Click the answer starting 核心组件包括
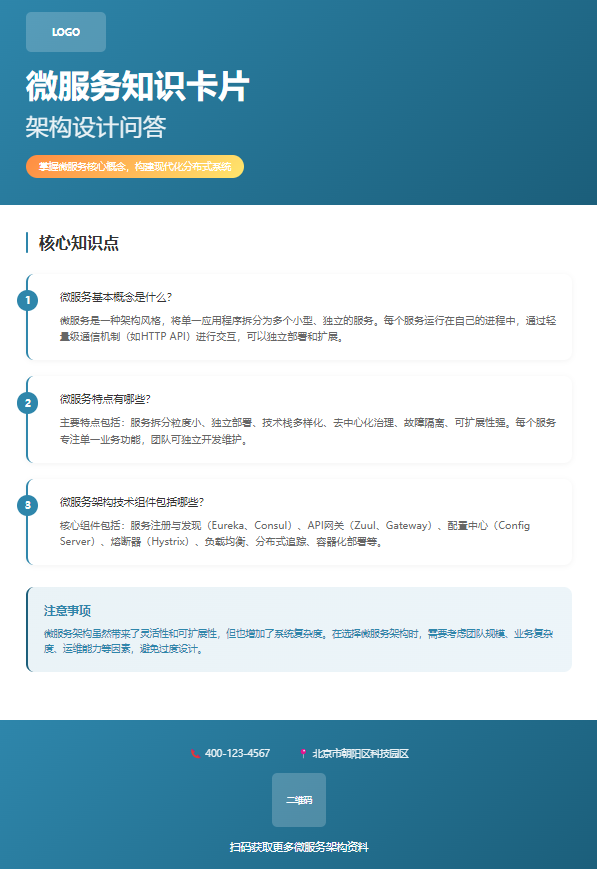The image size is (597, 869). tap(295, 533)
